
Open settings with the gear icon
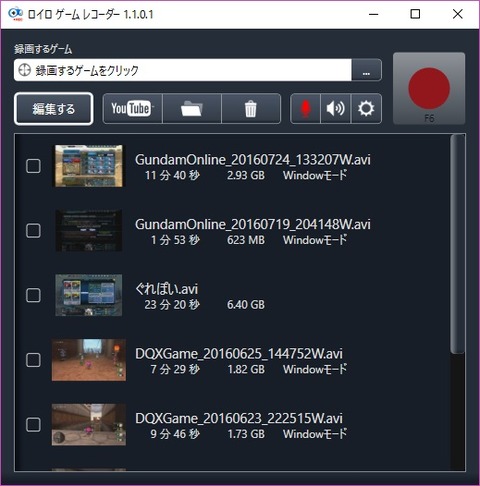pos(366,109)
